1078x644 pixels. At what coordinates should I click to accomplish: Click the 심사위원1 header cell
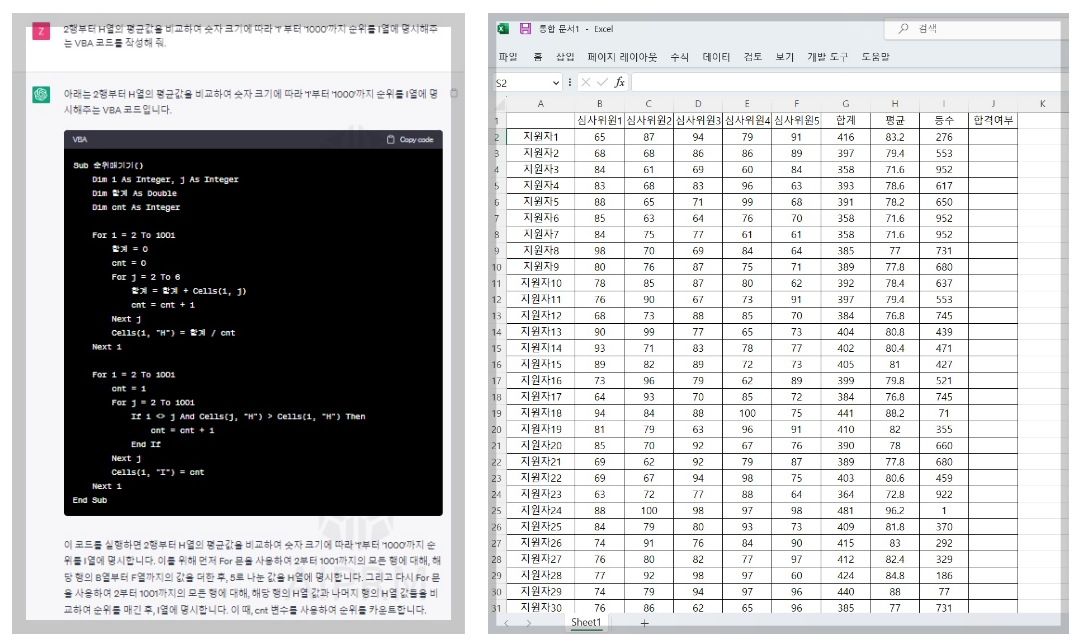600,120
